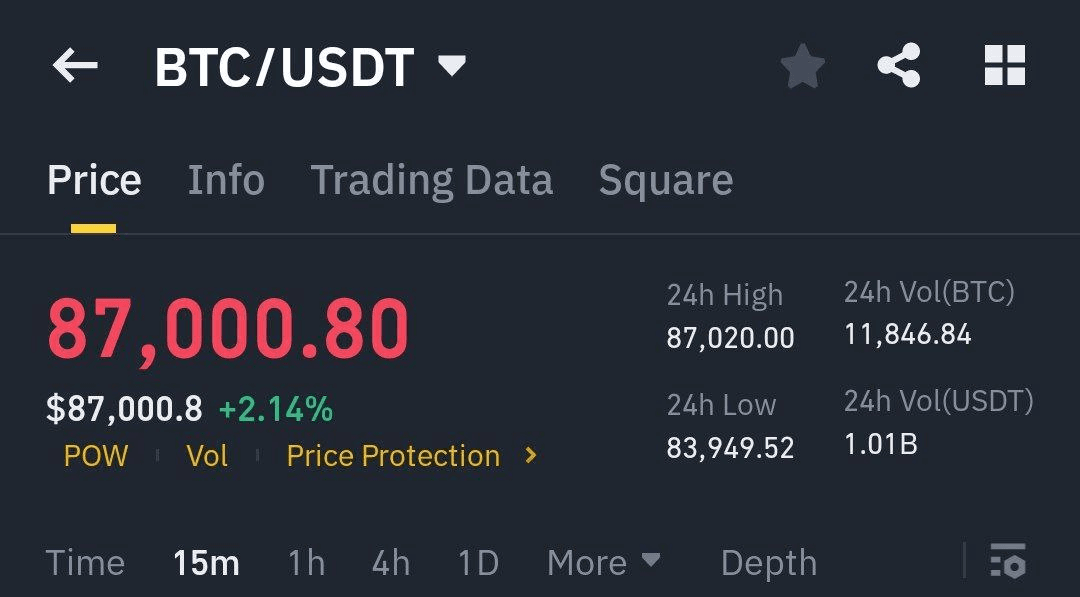Go to the Square tab
This screenshot has height=597, width=1080.
(665, 180)
